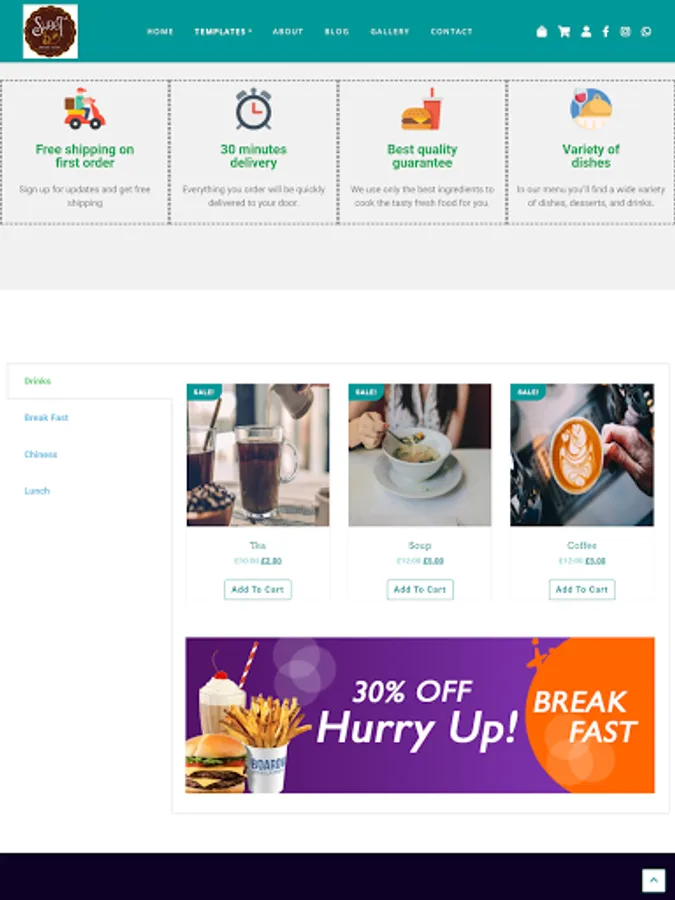The image size is (675, 900).
Task: Open the Soup product image
Action: (x=420, y=455)
